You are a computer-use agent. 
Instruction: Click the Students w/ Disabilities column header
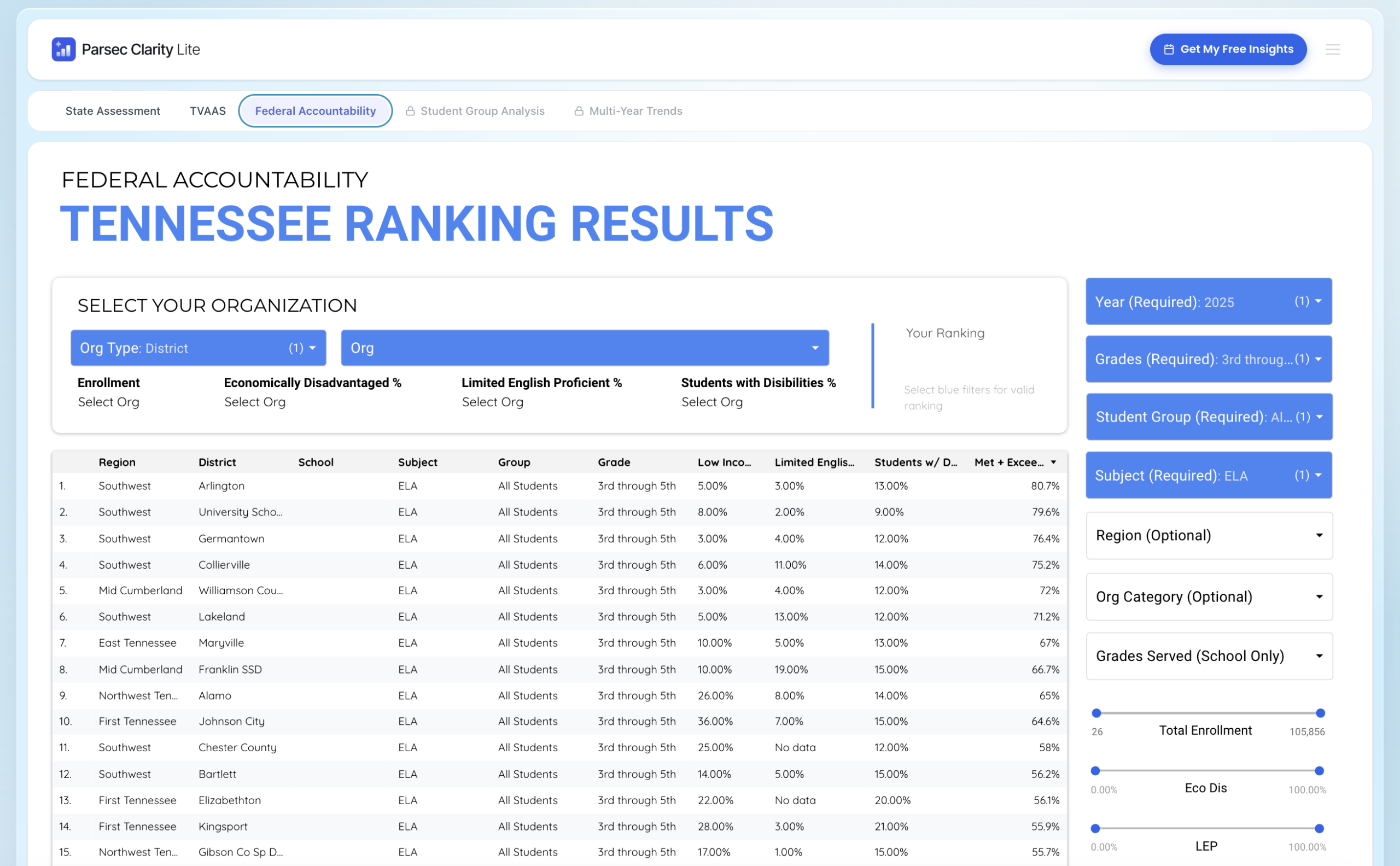click(915, 462)
